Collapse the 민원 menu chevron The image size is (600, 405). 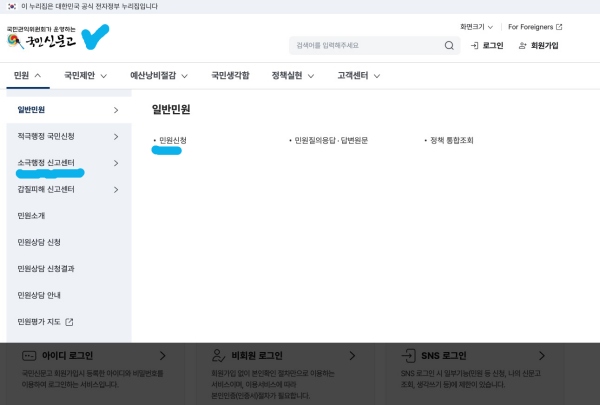click(38, 75)
